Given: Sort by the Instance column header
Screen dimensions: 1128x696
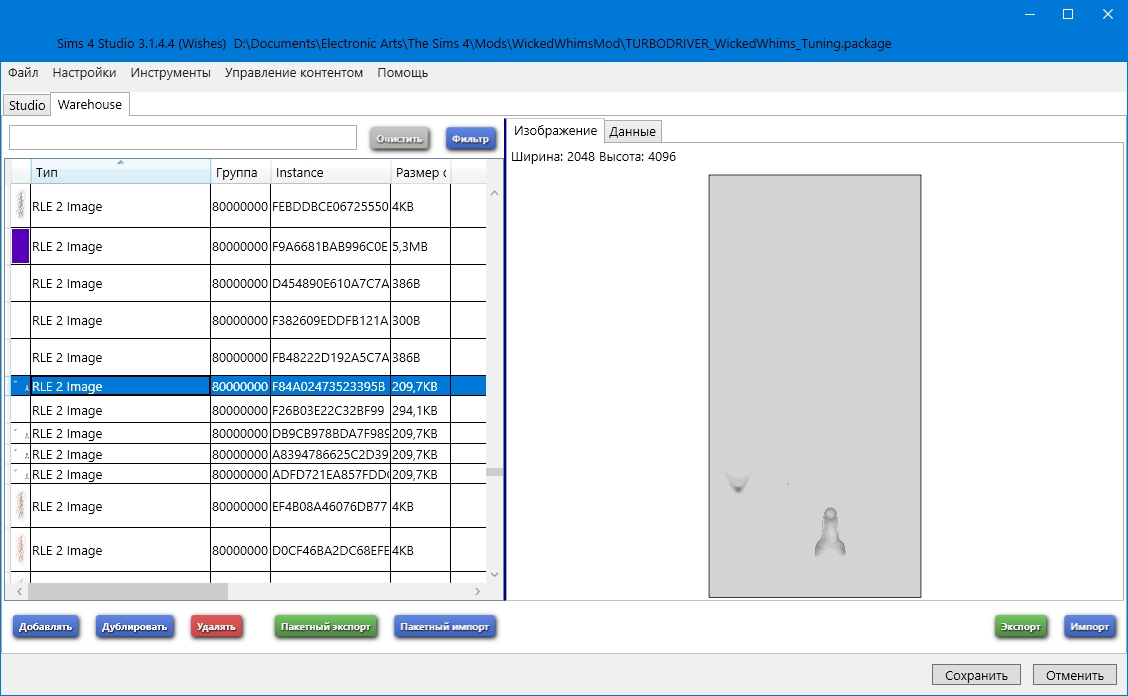Looking at the screenshot, I should [330, 173].
